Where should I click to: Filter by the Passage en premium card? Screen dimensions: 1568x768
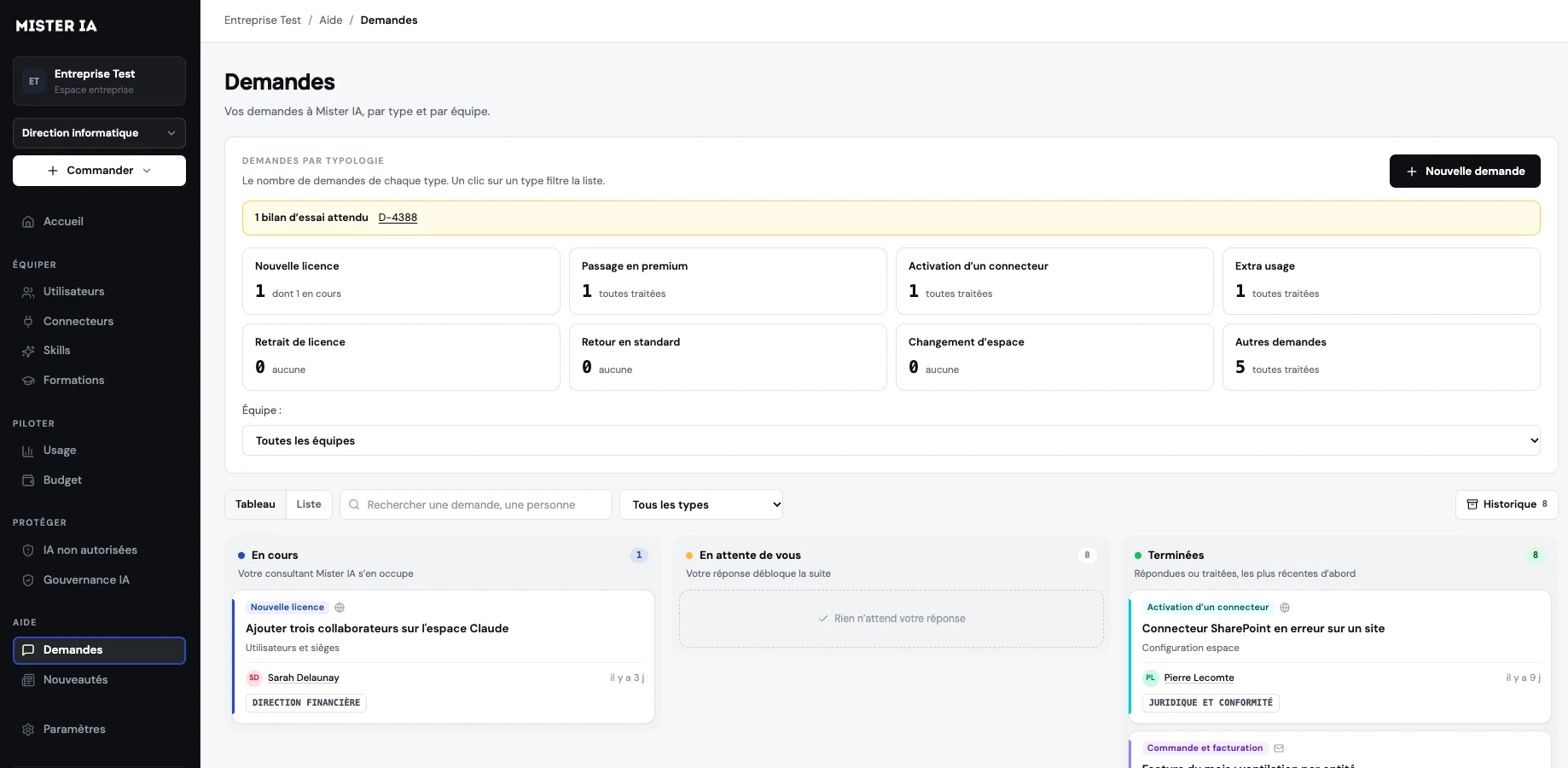(x=728, y=281)
